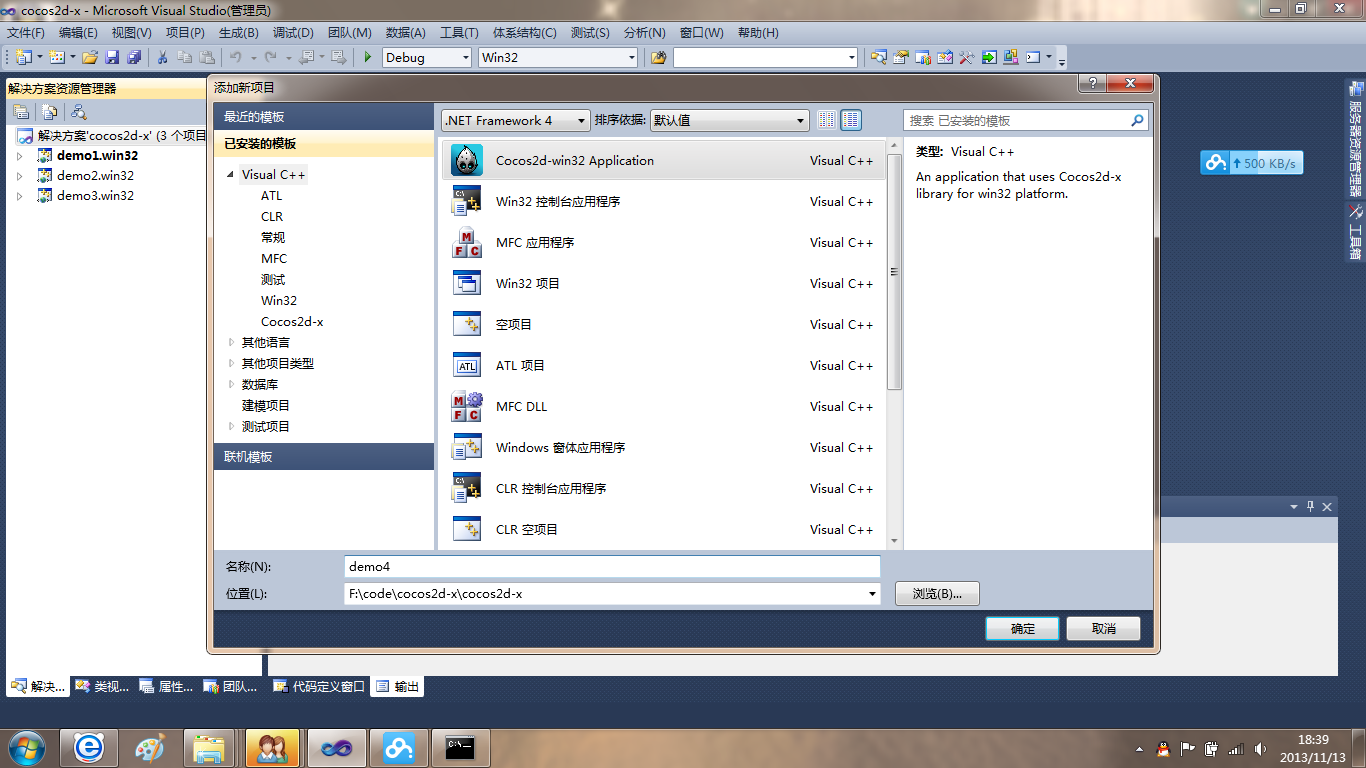The image size is (1366, 768).
Task: Open the 工具(T) menu
Action: pos(459,33)
